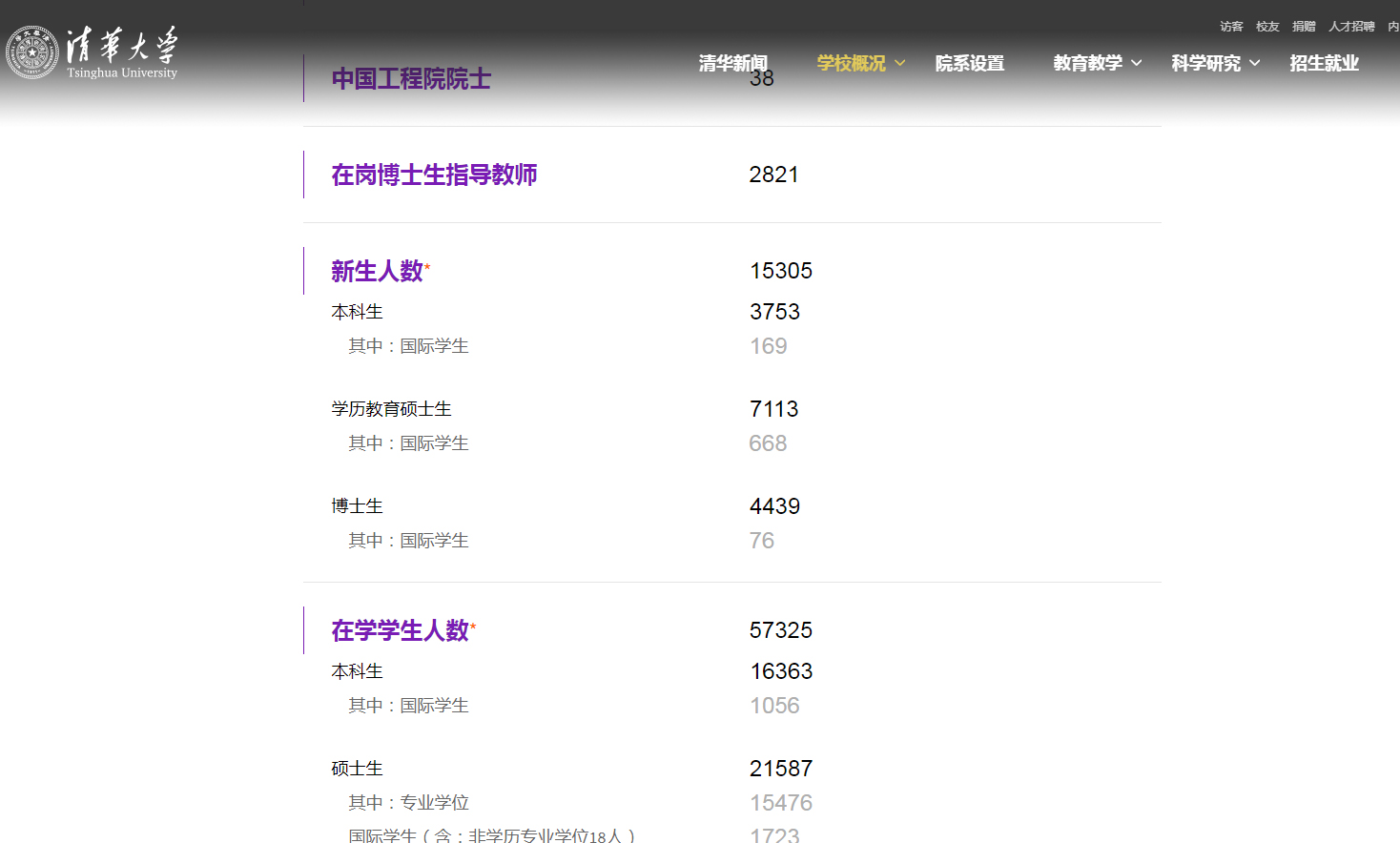Click the total 57325 next to 在学学生人数

[x=780, y=629]
